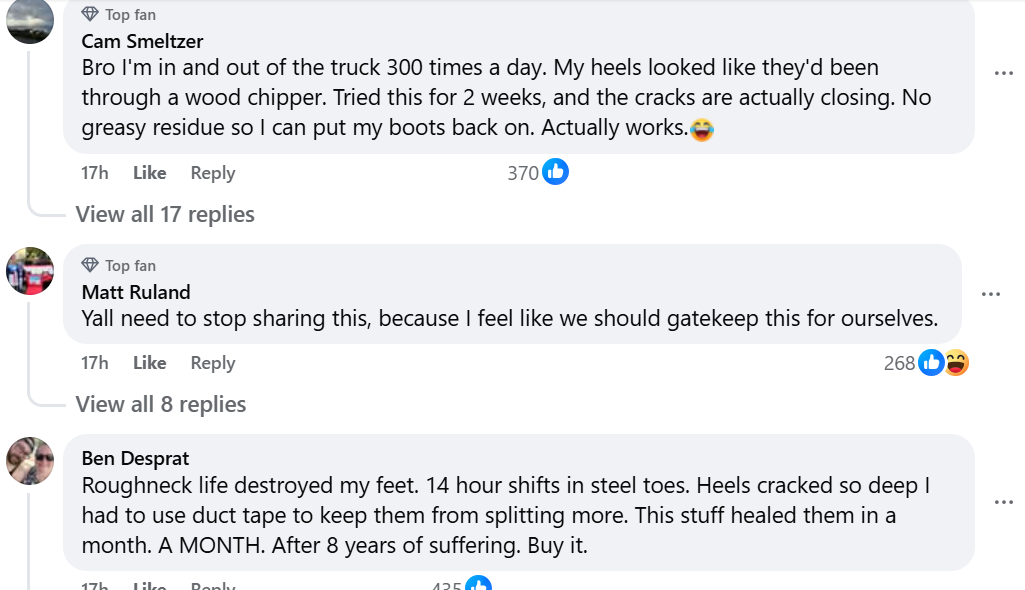Click the Top fan badge above Matt Ruland
This screenshot has width=1025, height=590.
pyautogui.click(x=90, y=265)
